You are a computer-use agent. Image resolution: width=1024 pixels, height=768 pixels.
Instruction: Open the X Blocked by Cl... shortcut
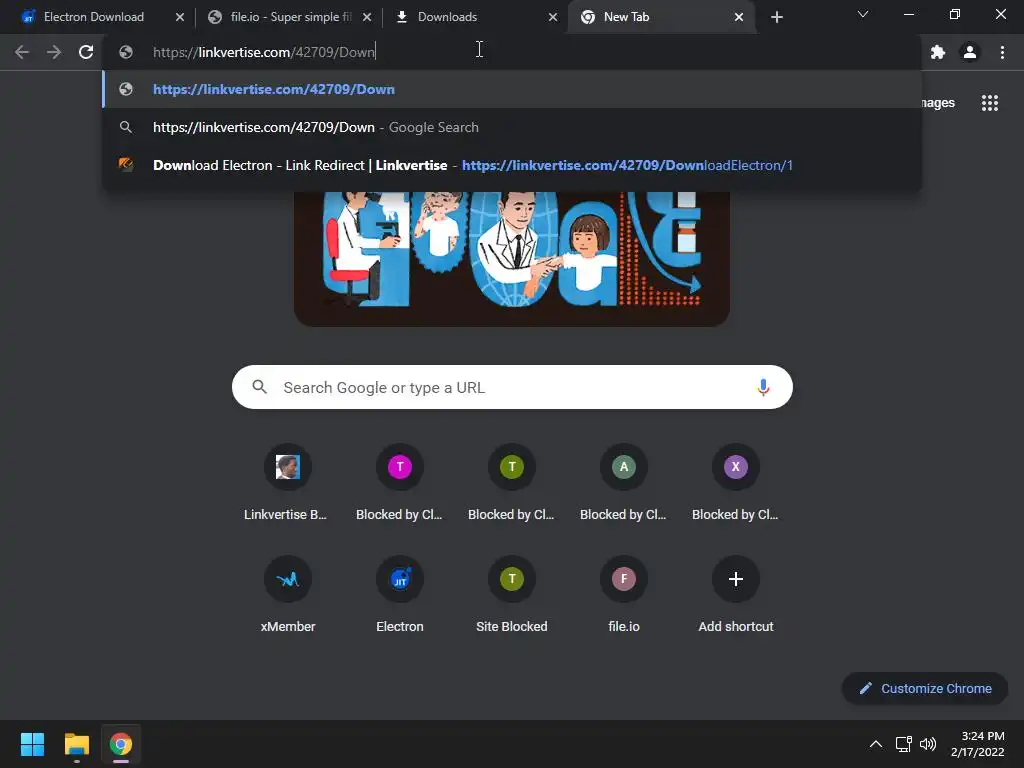click(735, 483)
